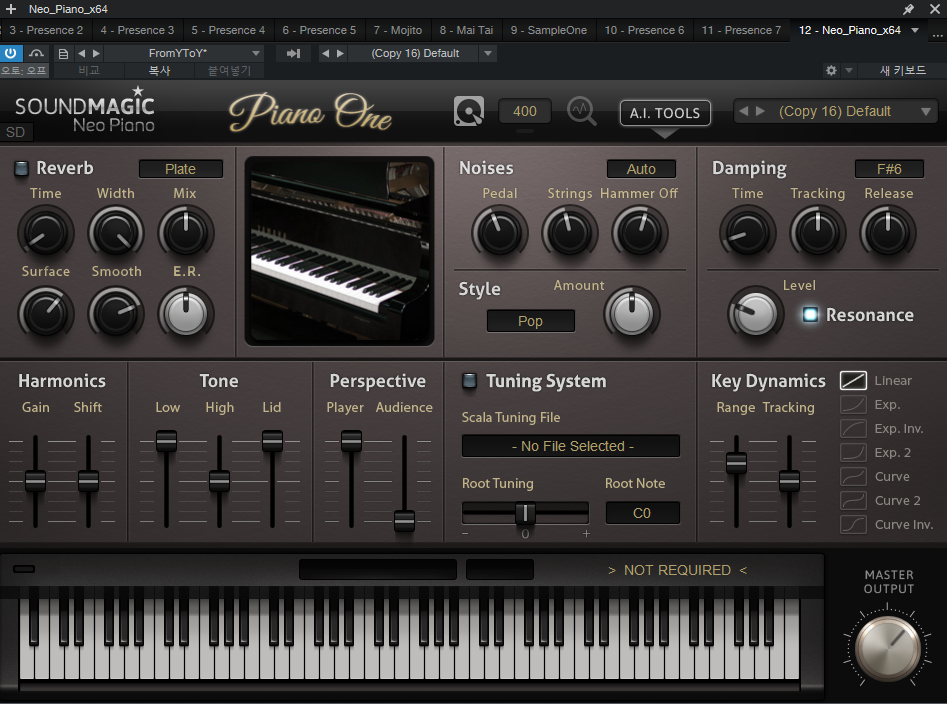This screenshot has width=947, height=704.
Task: Click the 오토: 오프 auto button
Action: pyautogui.click(x=24, y=71)
